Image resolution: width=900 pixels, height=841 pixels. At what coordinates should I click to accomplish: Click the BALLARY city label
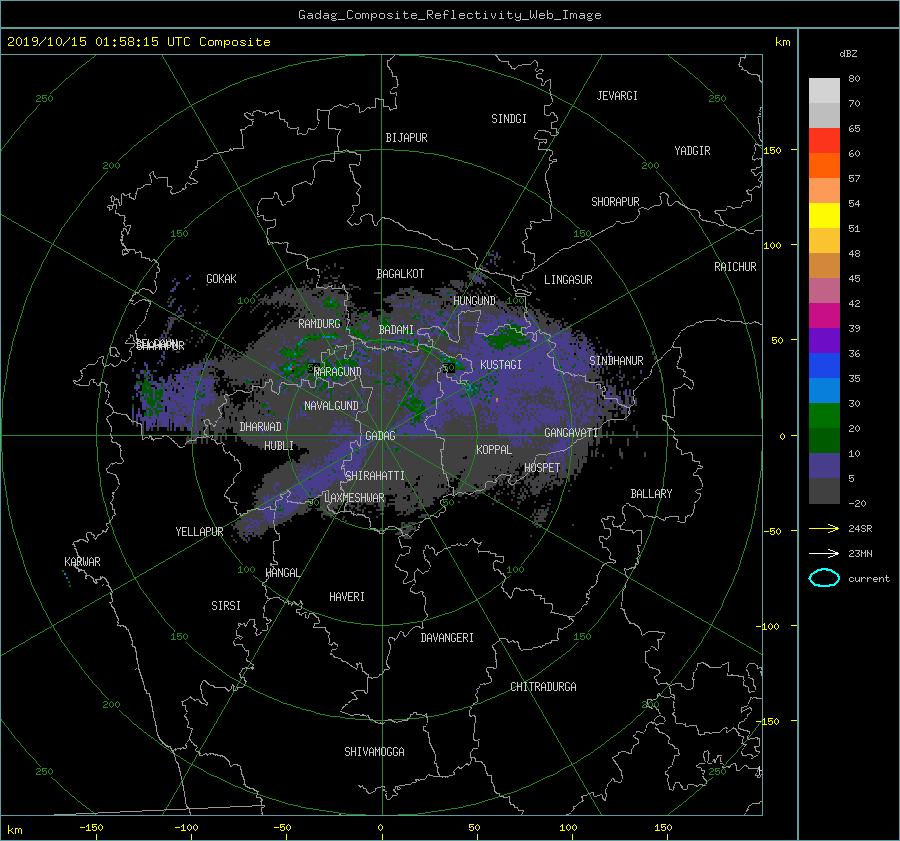(651, 494)
